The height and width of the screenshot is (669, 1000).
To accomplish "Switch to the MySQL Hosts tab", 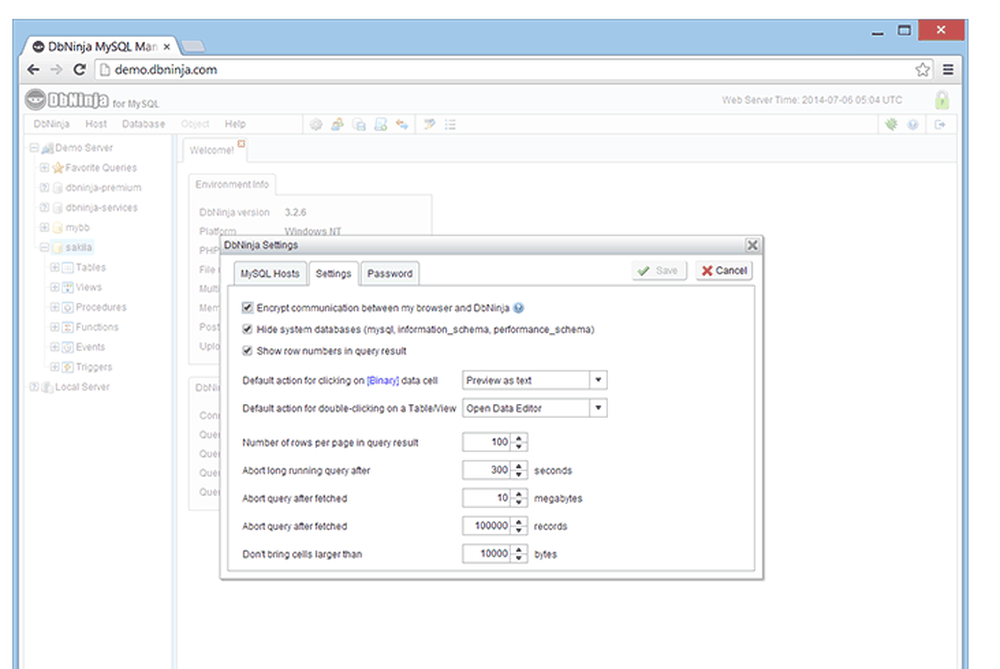I will [270, 274].
